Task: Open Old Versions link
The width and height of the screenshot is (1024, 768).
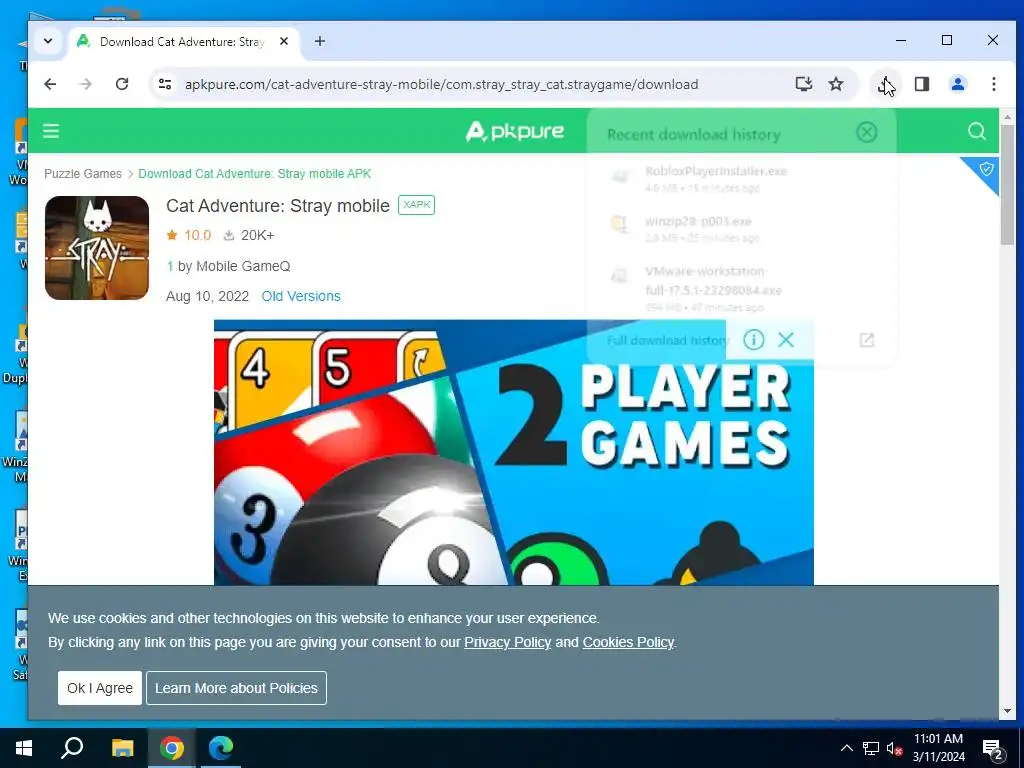Action: coord(301,296)
